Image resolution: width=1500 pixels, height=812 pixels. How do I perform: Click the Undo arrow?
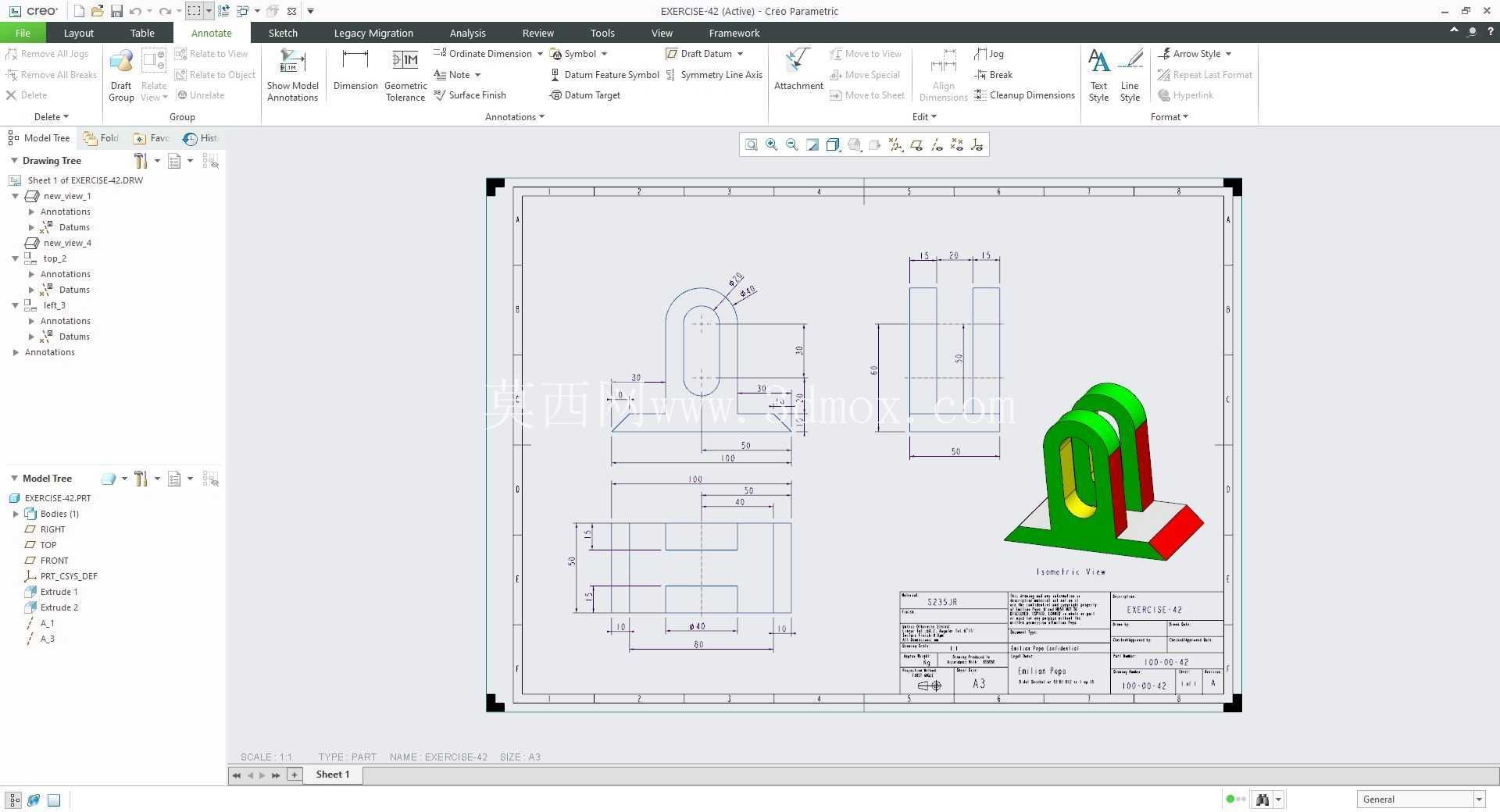(x=135, y=11)
